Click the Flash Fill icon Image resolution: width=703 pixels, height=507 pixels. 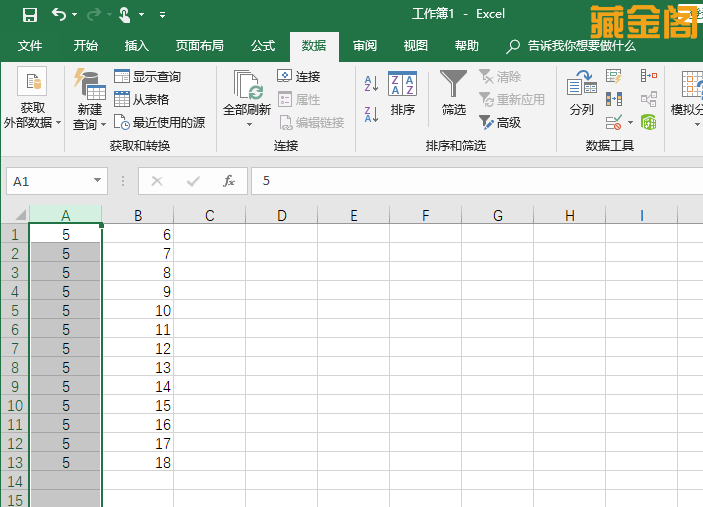(614, 76)
